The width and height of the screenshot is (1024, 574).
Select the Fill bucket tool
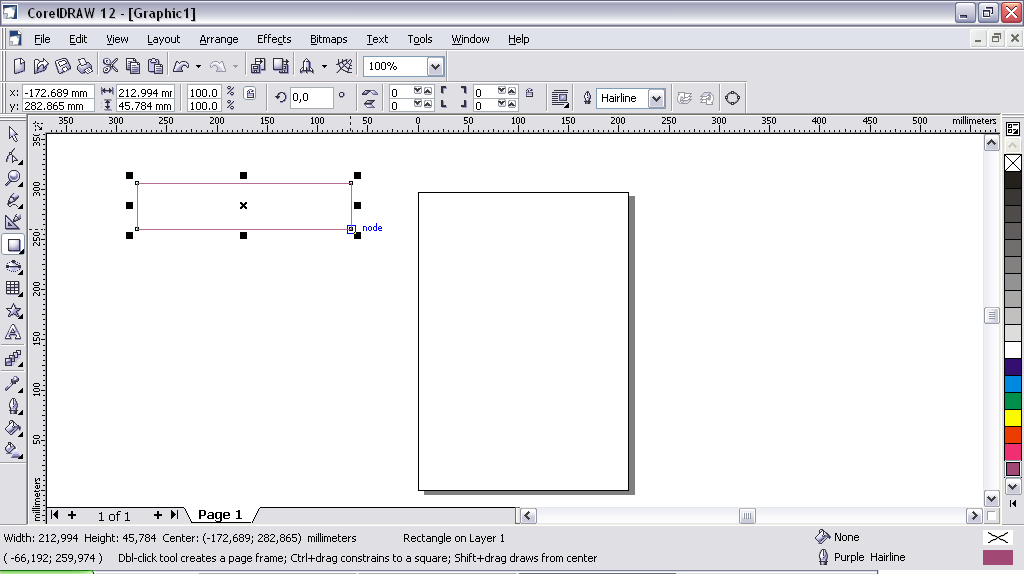(13, 428)
